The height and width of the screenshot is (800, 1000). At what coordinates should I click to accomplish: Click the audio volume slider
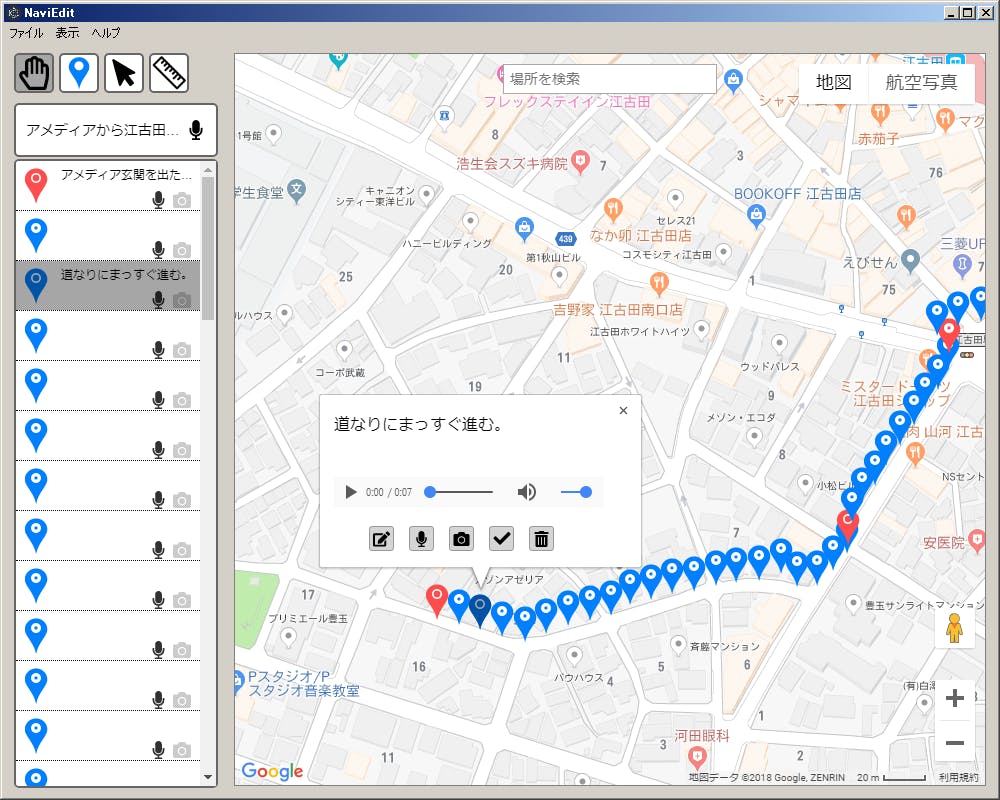pyautogui.click(x=576, y=492)
